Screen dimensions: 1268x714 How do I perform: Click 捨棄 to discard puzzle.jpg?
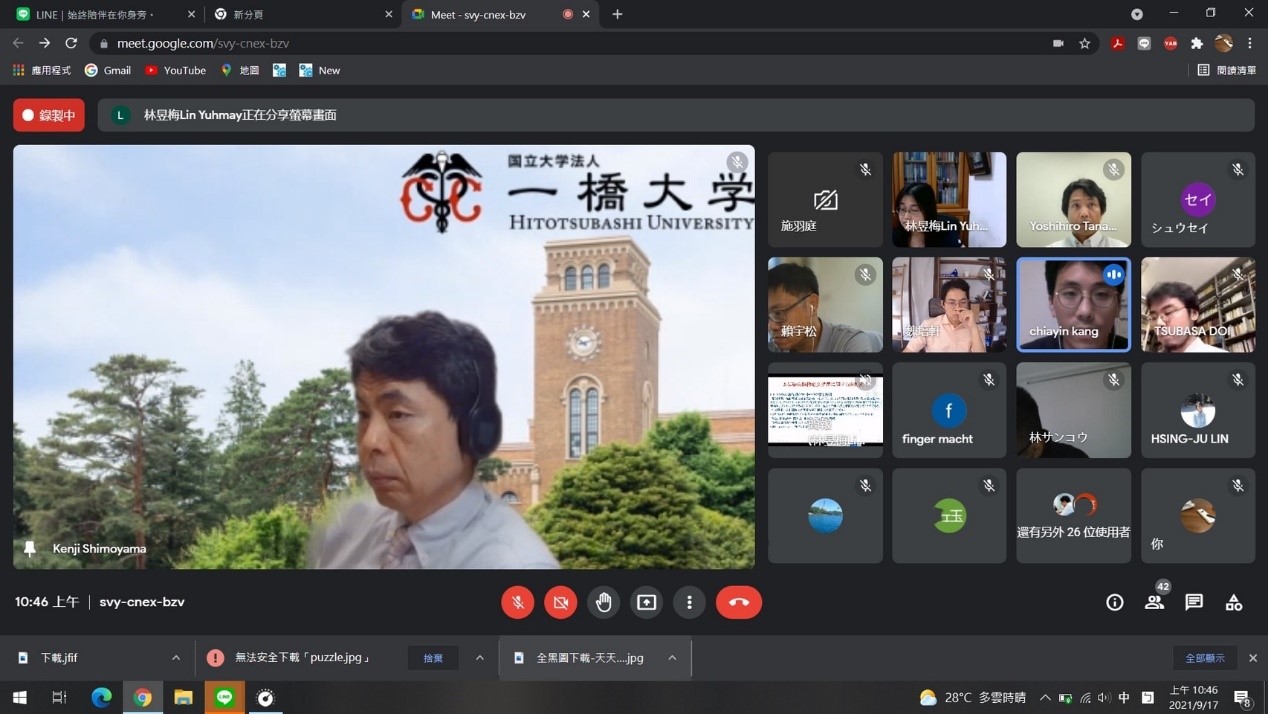[x=433, y=658]
